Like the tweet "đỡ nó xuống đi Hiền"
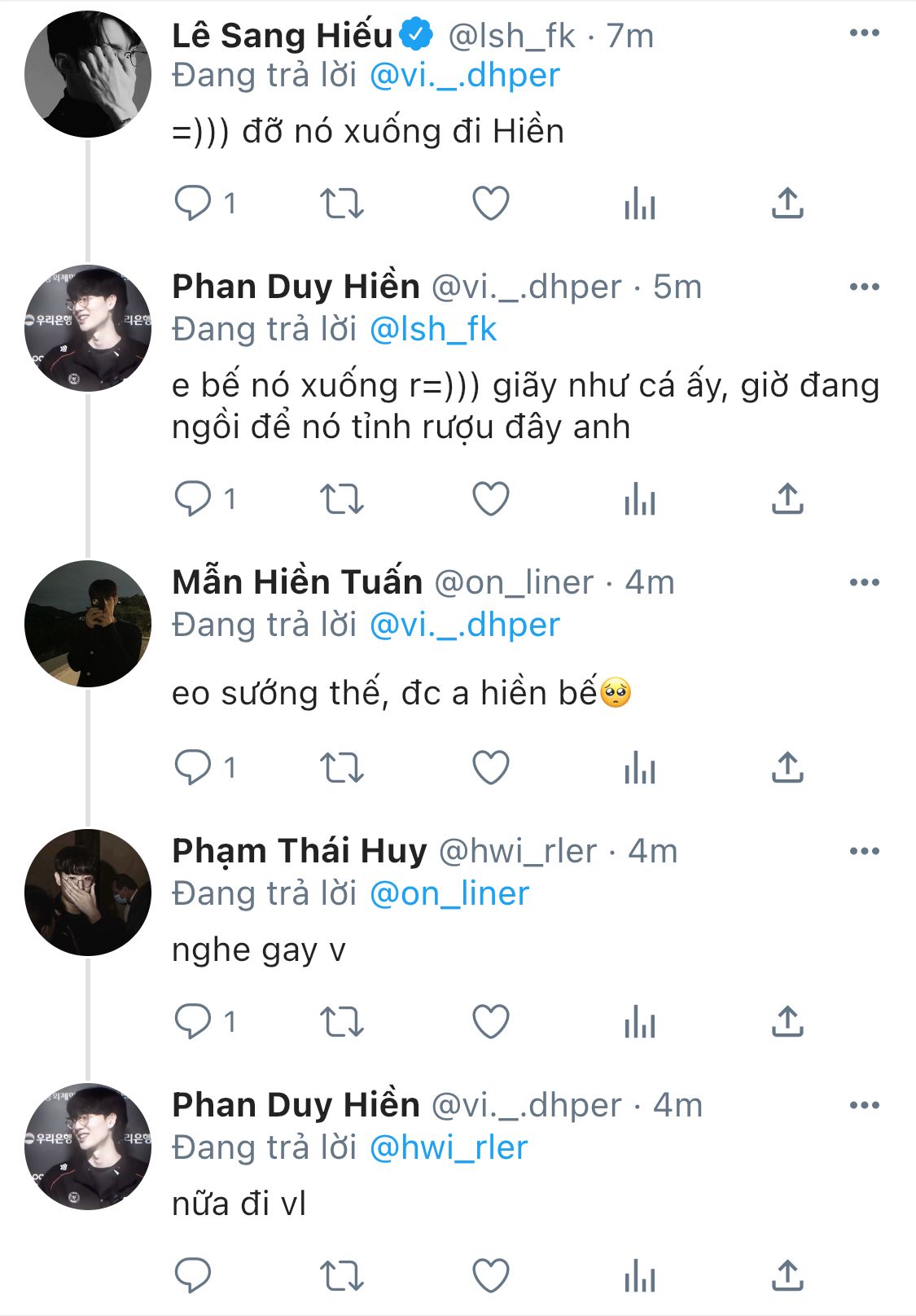The image size is (916, 1316). pos(491,203)
